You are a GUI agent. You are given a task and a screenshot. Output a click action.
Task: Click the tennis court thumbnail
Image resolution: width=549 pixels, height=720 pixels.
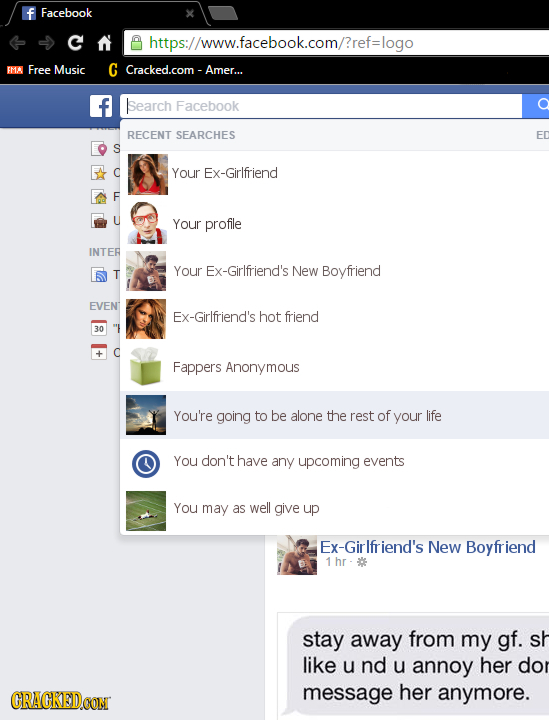pyautogui.click(x=146, y=511)
